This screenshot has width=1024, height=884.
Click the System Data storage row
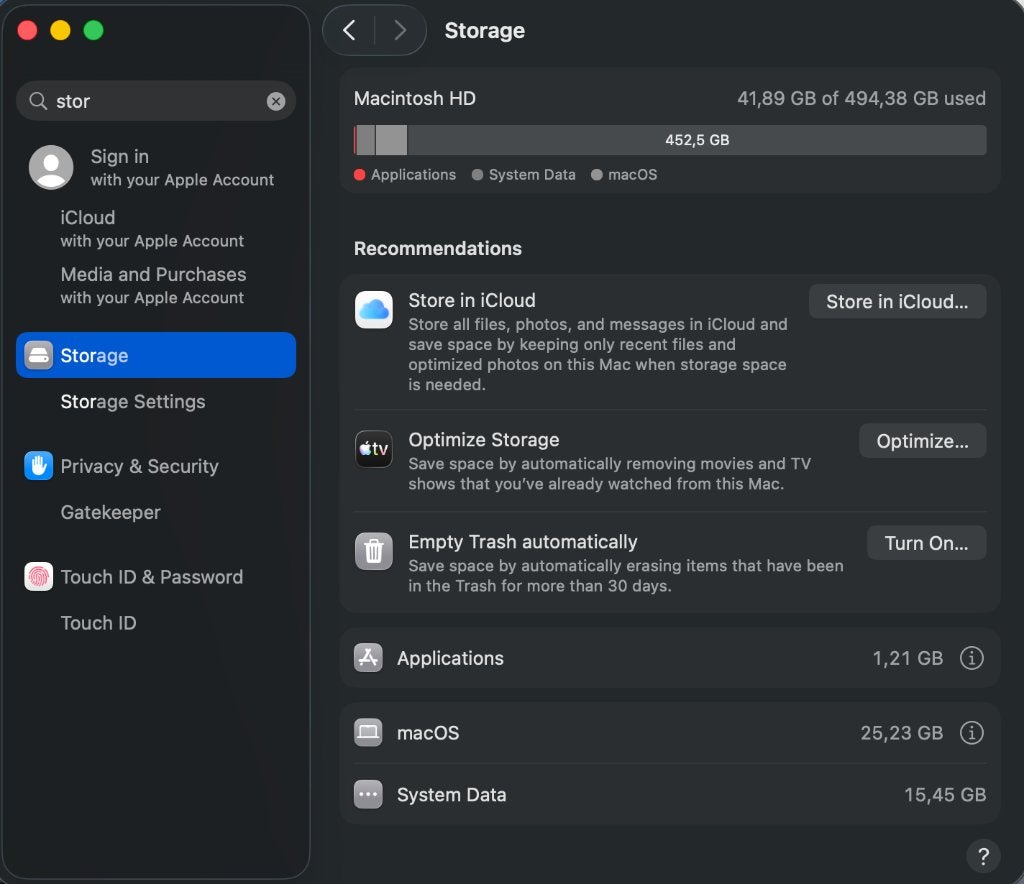click(670, 795)
